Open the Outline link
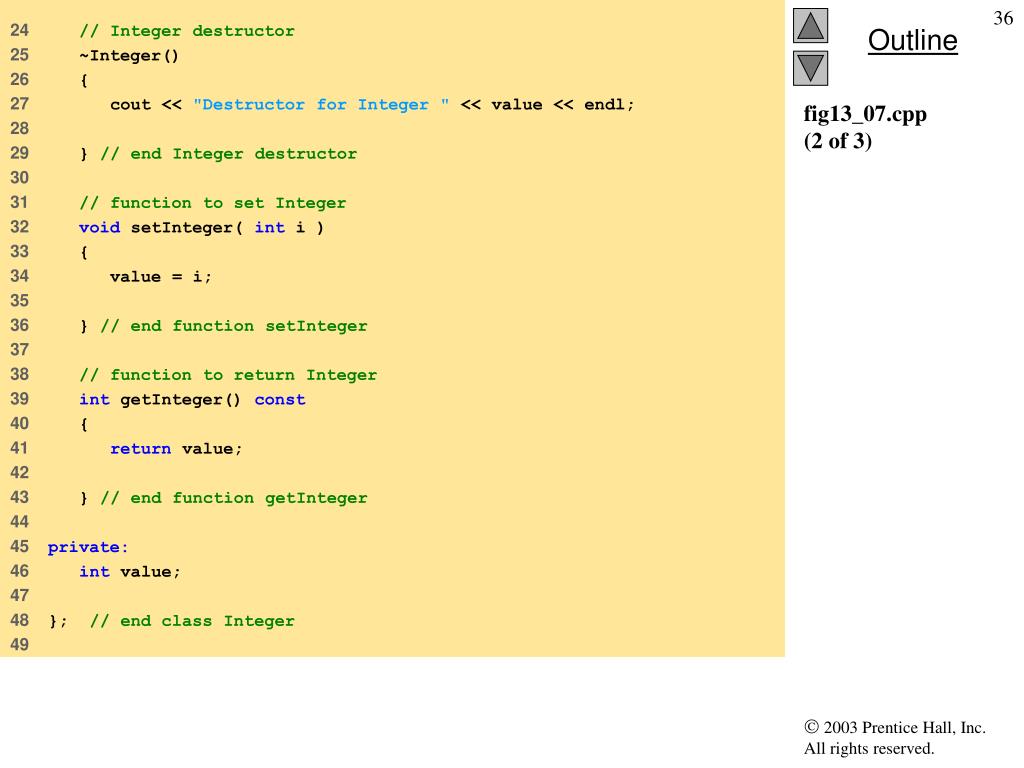The height and width of the screenshot is (768, 1024). pyautogui.click(x=912, y=41)
